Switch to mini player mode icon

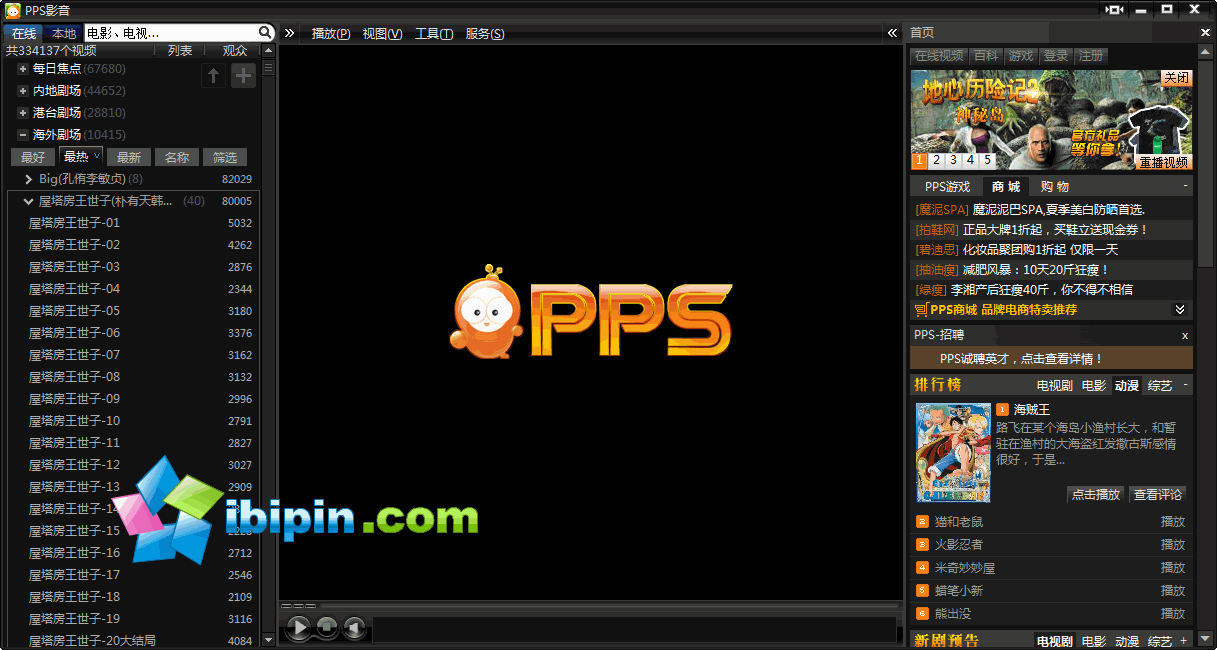(1115, 9)
